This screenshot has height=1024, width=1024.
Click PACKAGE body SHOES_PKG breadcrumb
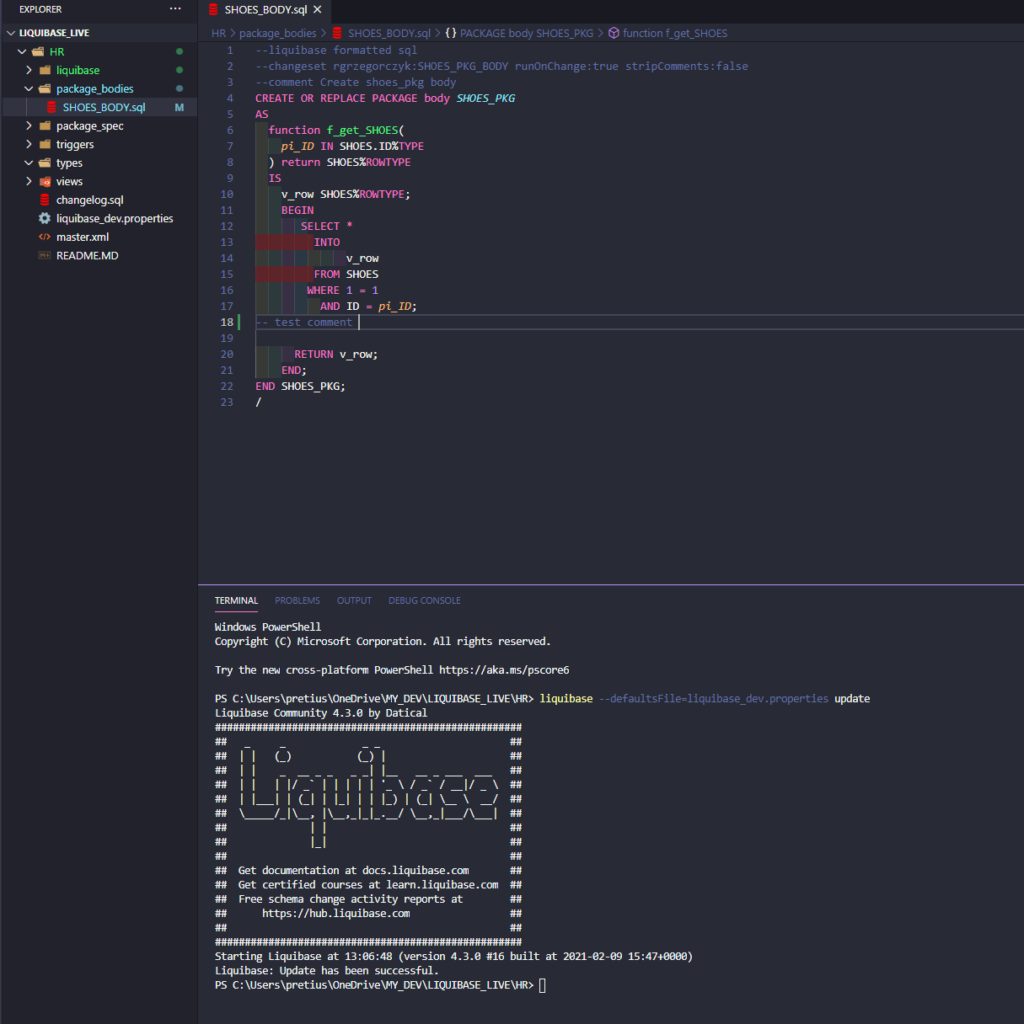coord(526,33)
